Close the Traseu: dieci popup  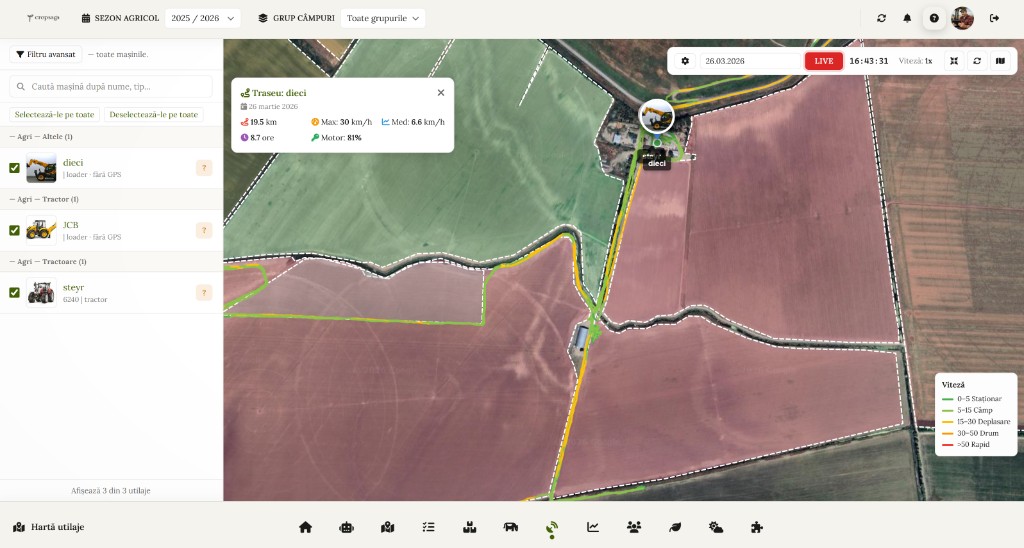pos(441,93)
